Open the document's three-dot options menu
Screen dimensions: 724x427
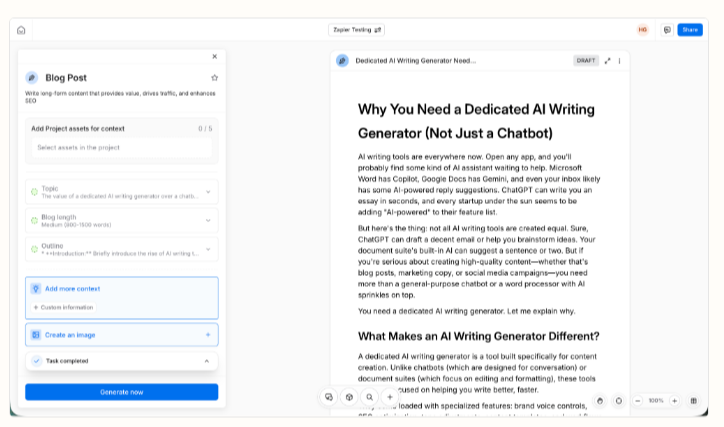click(x=619, y=61)
